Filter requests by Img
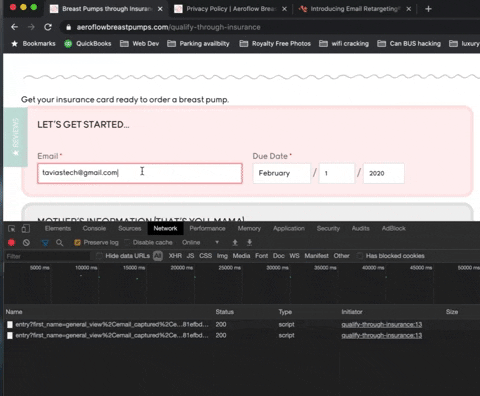The height and width of the screenshot is (396, 480). click(222, 256)
